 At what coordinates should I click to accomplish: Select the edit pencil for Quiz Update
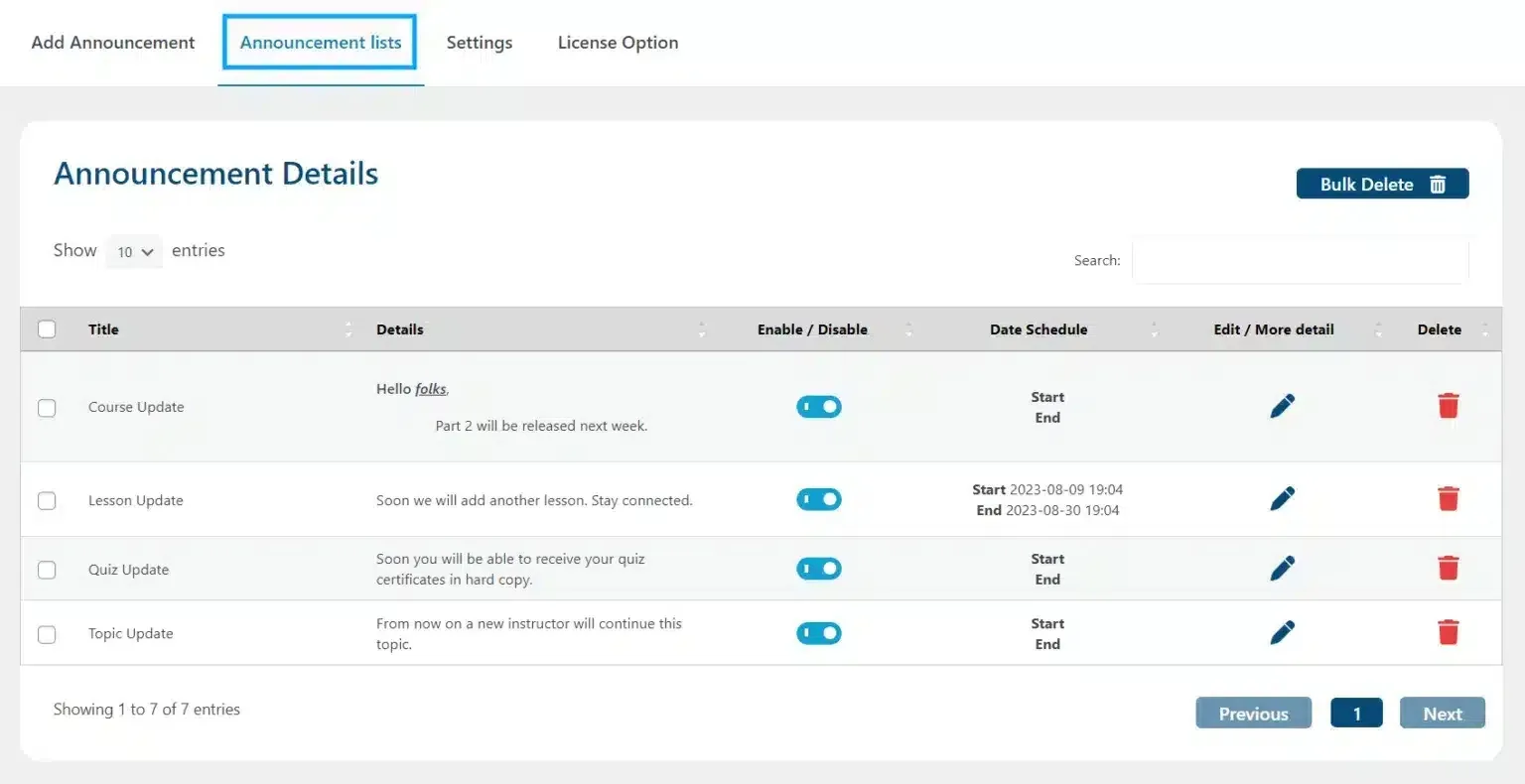pos(1282,568)
